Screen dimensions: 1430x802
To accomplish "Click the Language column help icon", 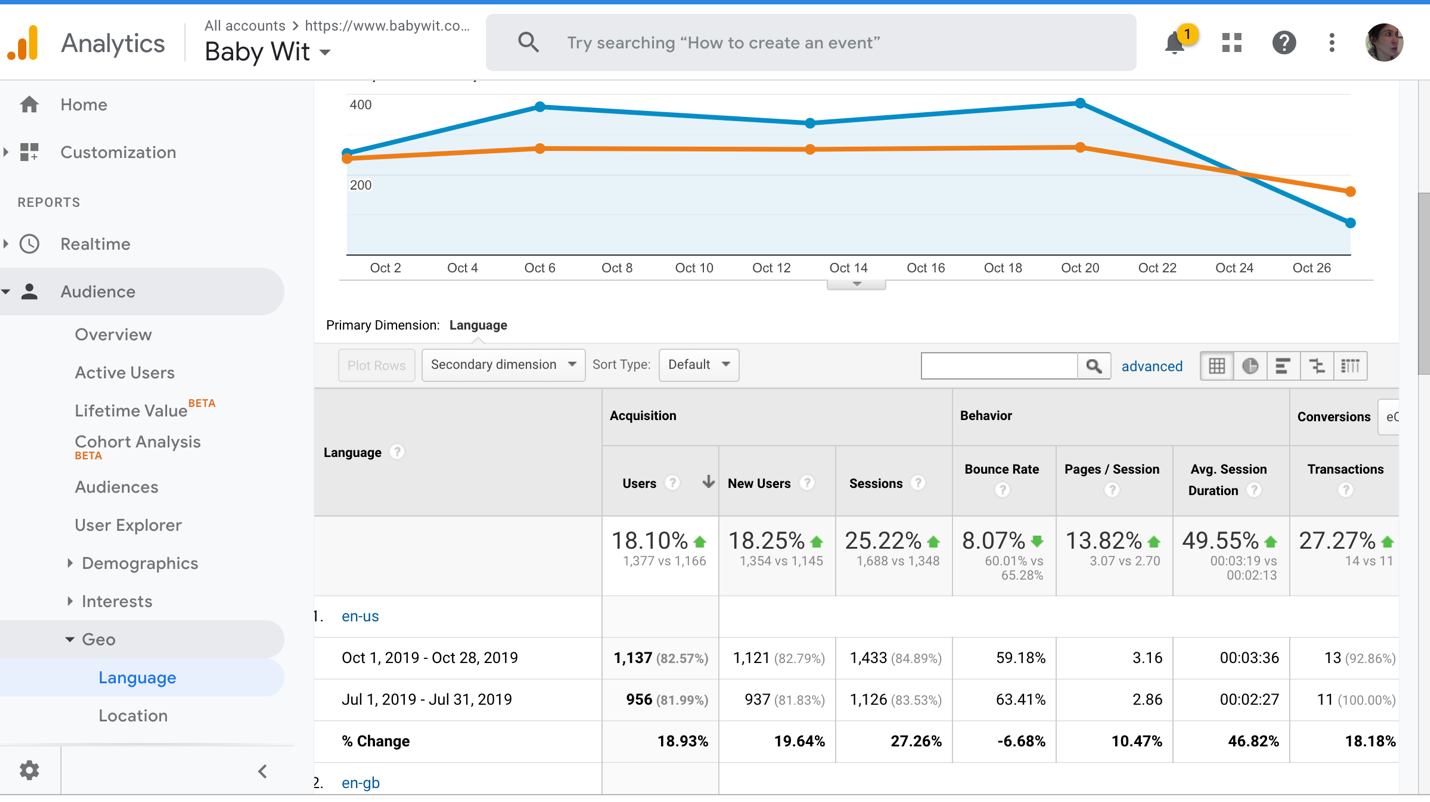I will 397,452.
